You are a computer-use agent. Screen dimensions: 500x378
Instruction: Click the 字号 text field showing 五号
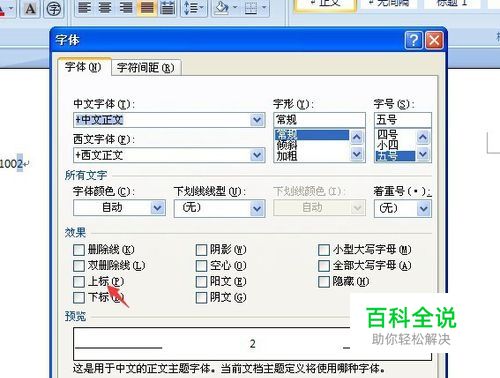coord(403,120)
